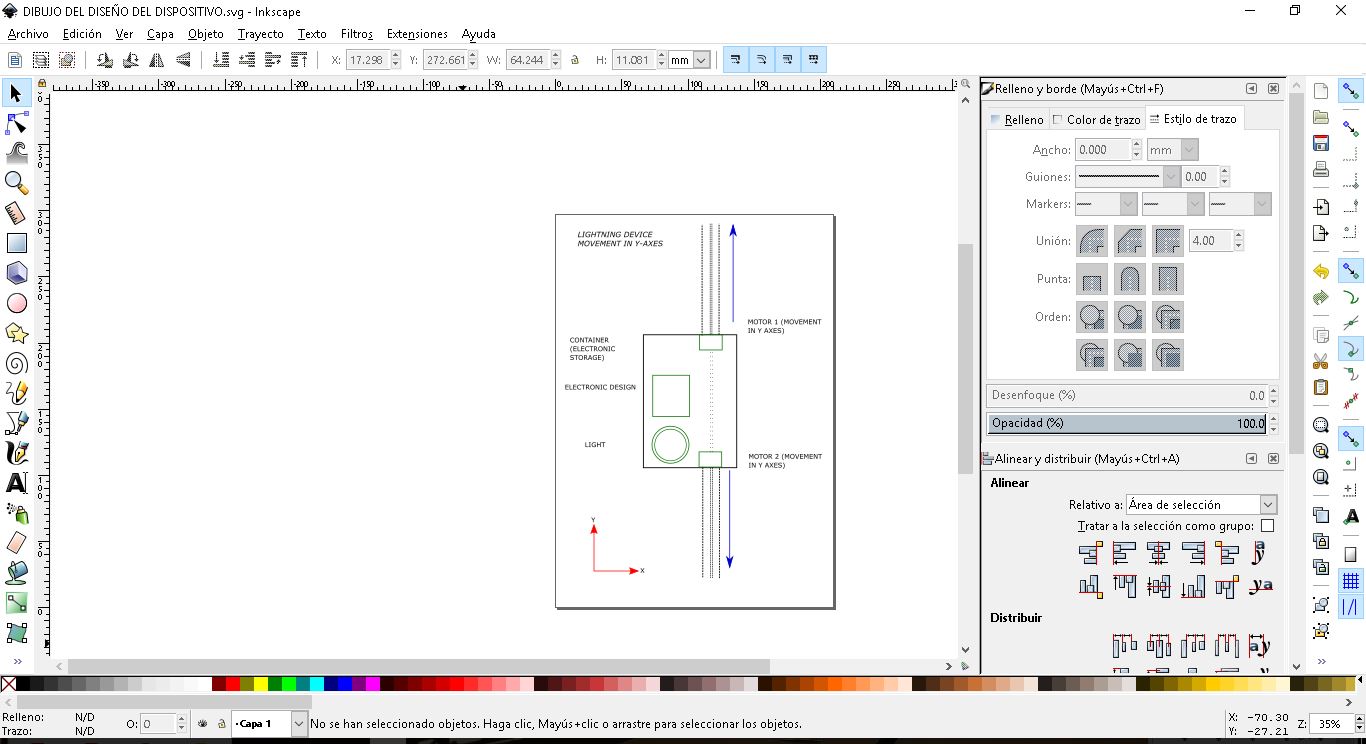This screenshot has height=744, width=1366.
Task: Open the Filtros menu
Action: [x=356, y=34]
